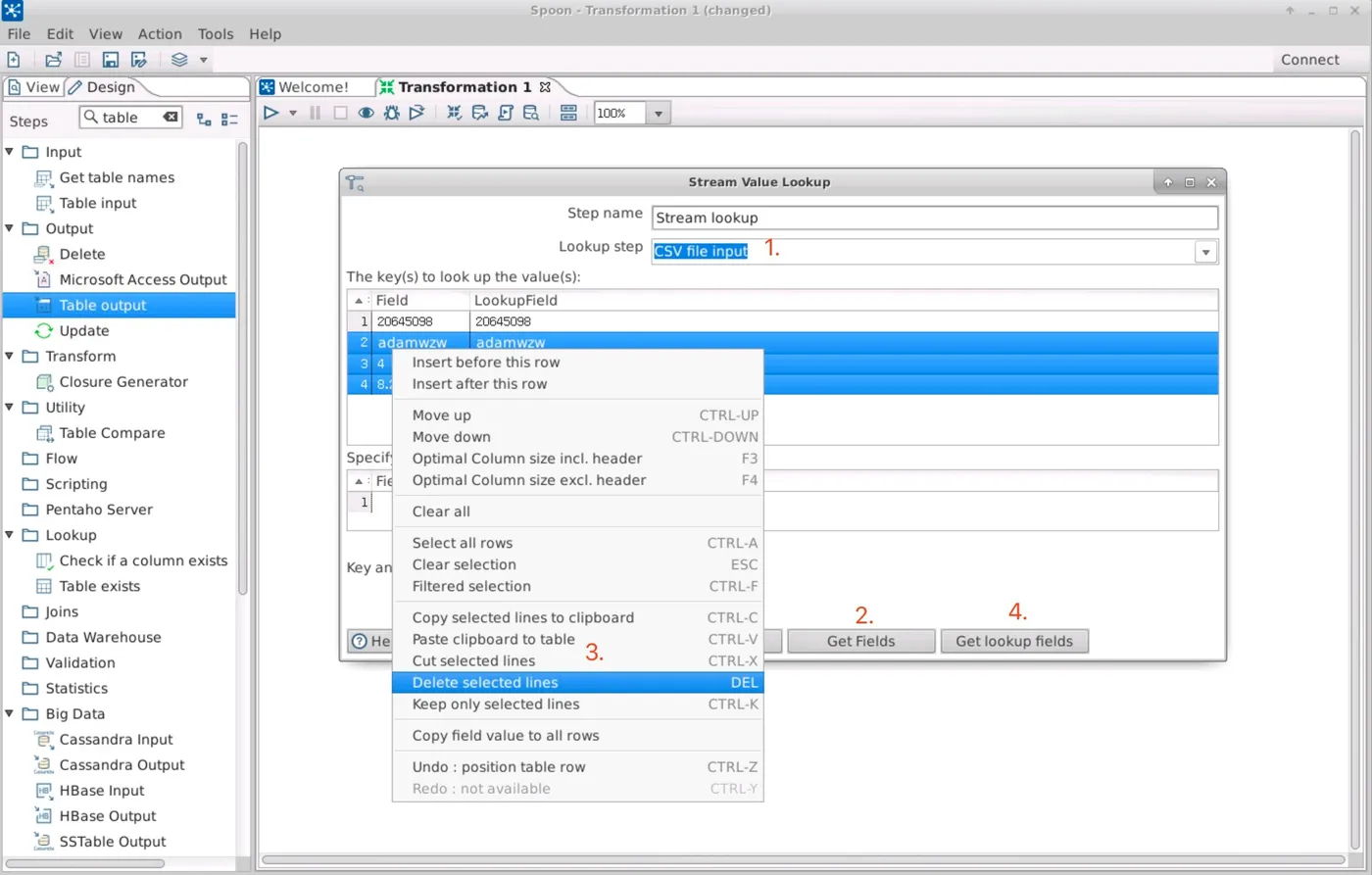Select the Delete step under Output
This screenshot has height=875, width=1372.
(x=82, y=254)
